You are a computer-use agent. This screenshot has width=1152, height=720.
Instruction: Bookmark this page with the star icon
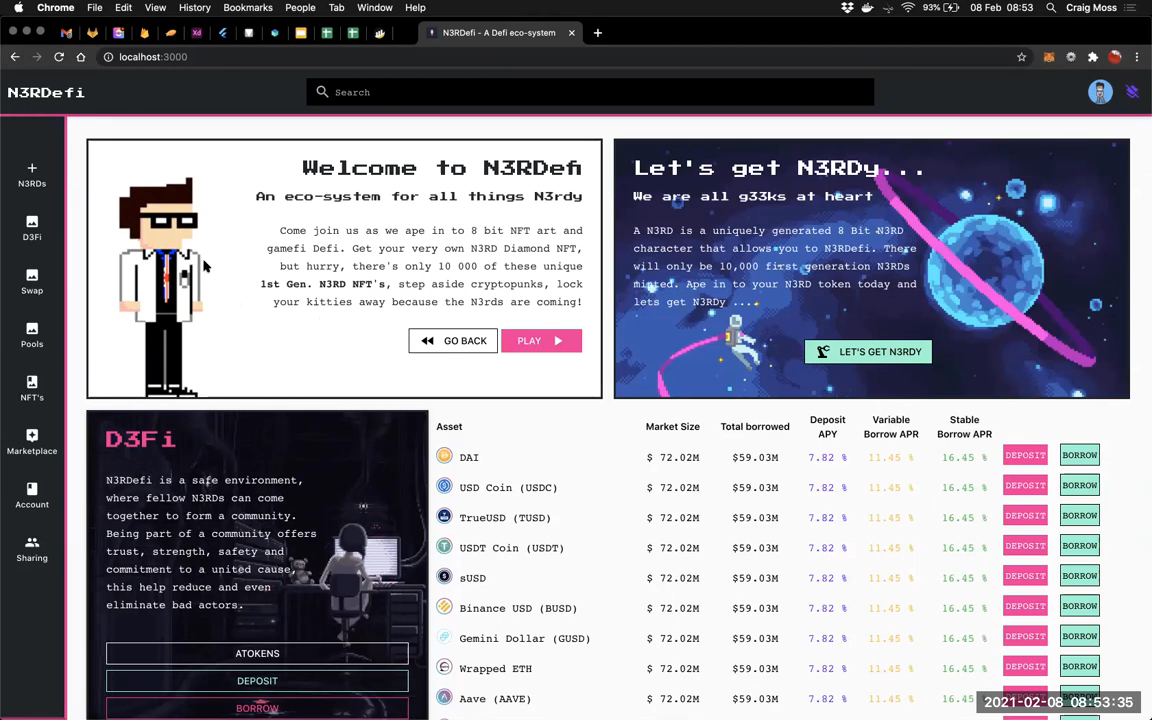(x=1021, y=57)
